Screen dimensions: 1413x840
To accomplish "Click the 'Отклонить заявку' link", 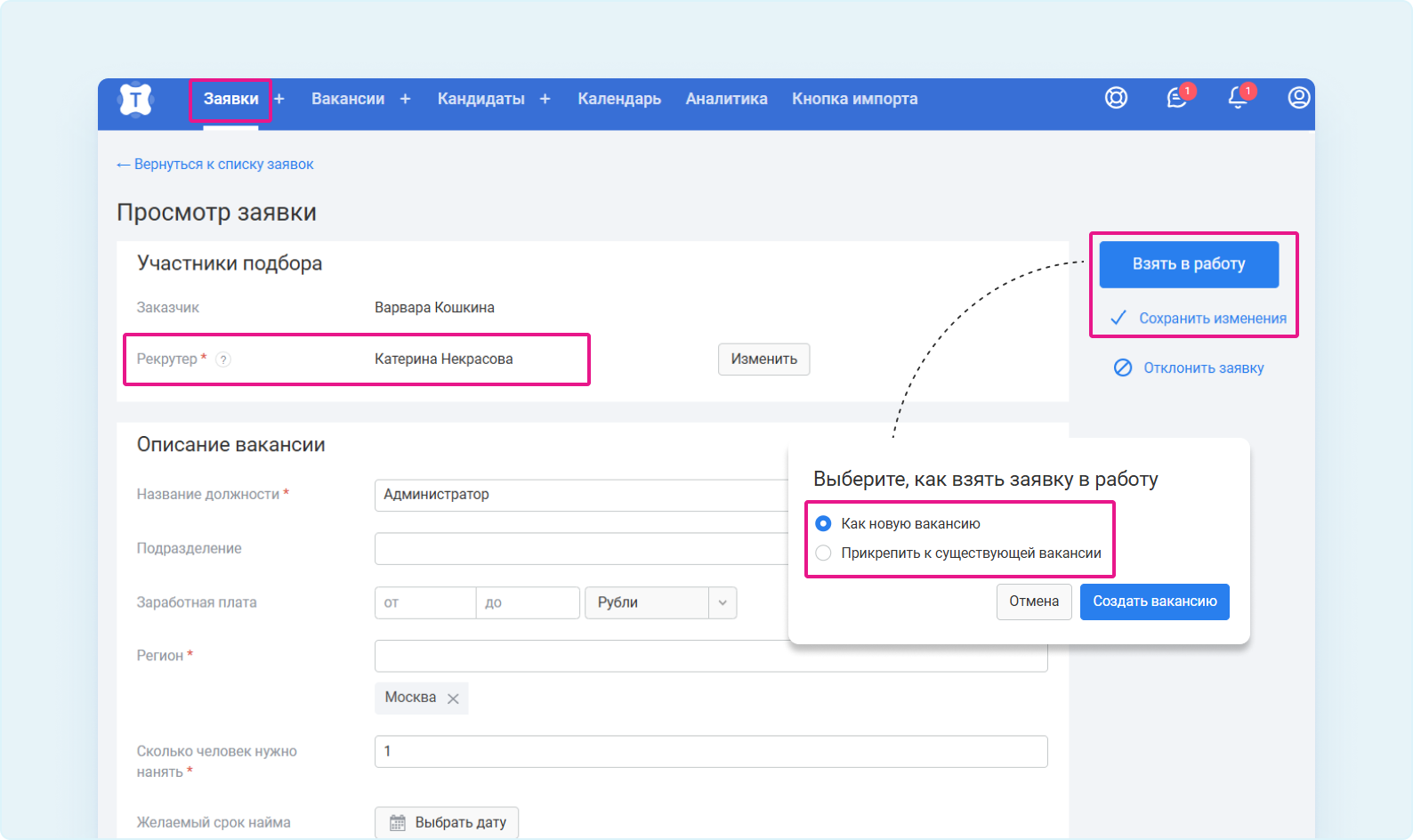I will tap(1202, 368).
